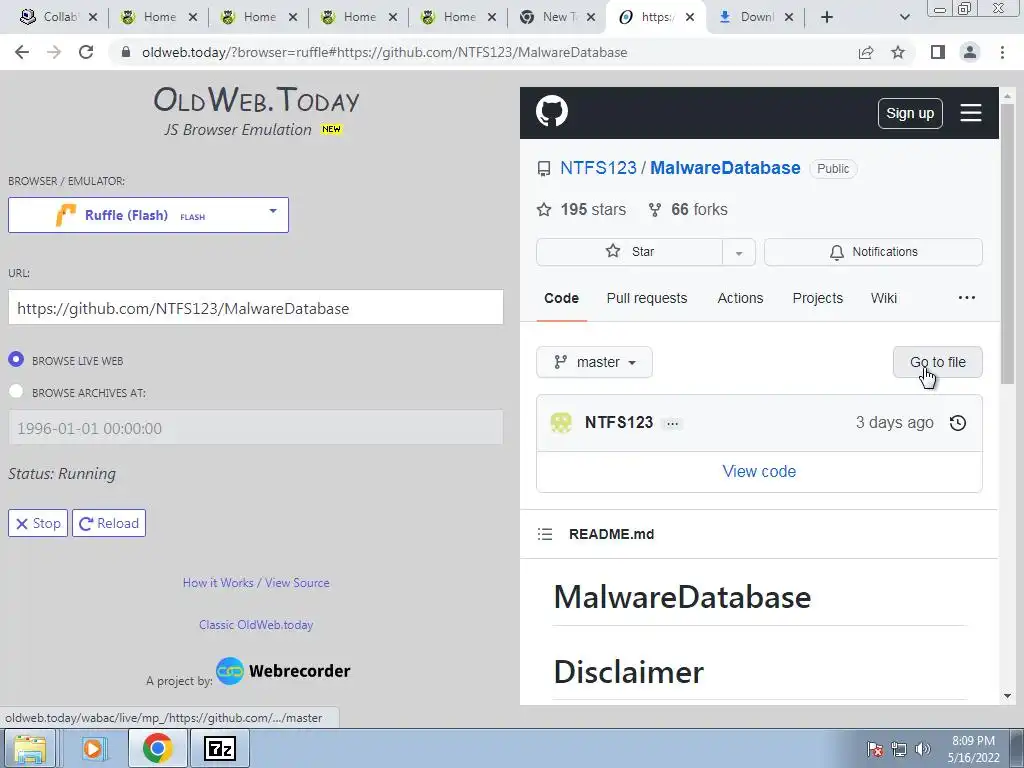Go back in Chrome
The image size is (1024, 768).
pyautogui.click(x=22, y=52)
